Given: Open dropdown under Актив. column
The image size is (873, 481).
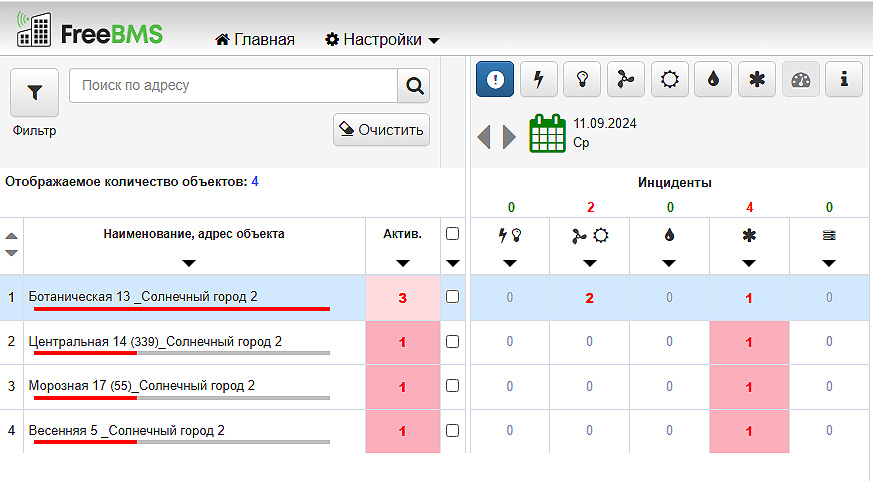Looking at the screenshot, I should tap(403, 263).
